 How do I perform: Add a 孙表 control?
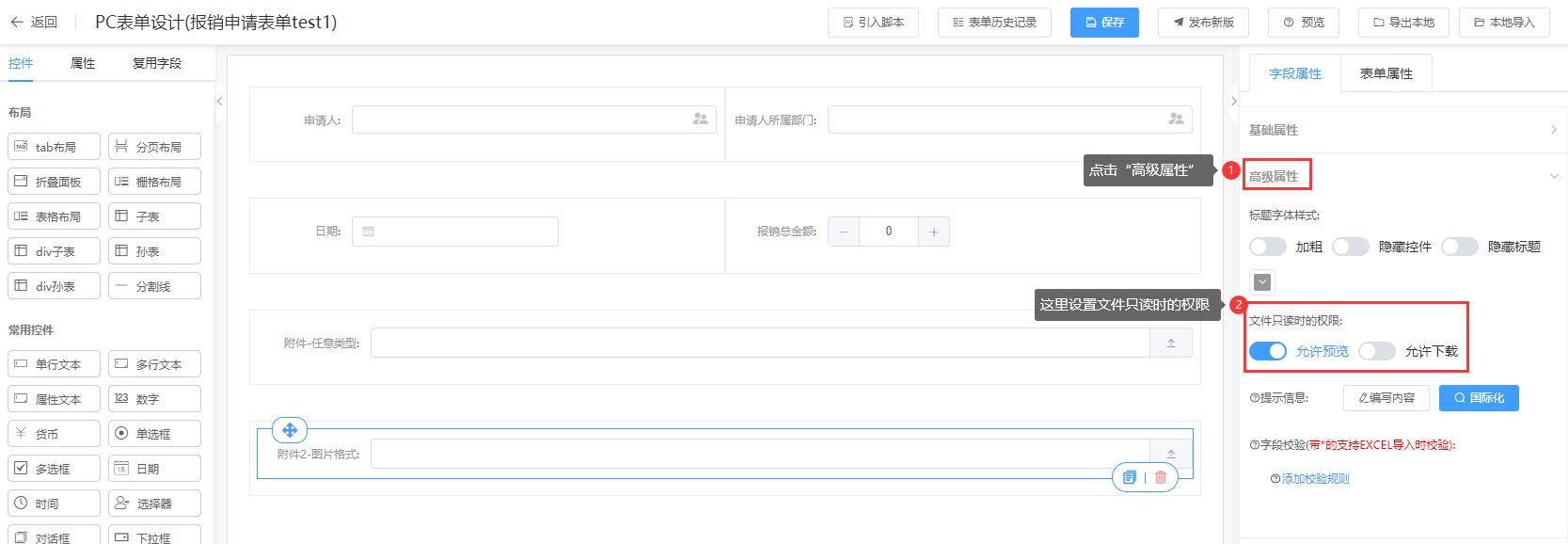pyautogui.click(x=154, y=251)
